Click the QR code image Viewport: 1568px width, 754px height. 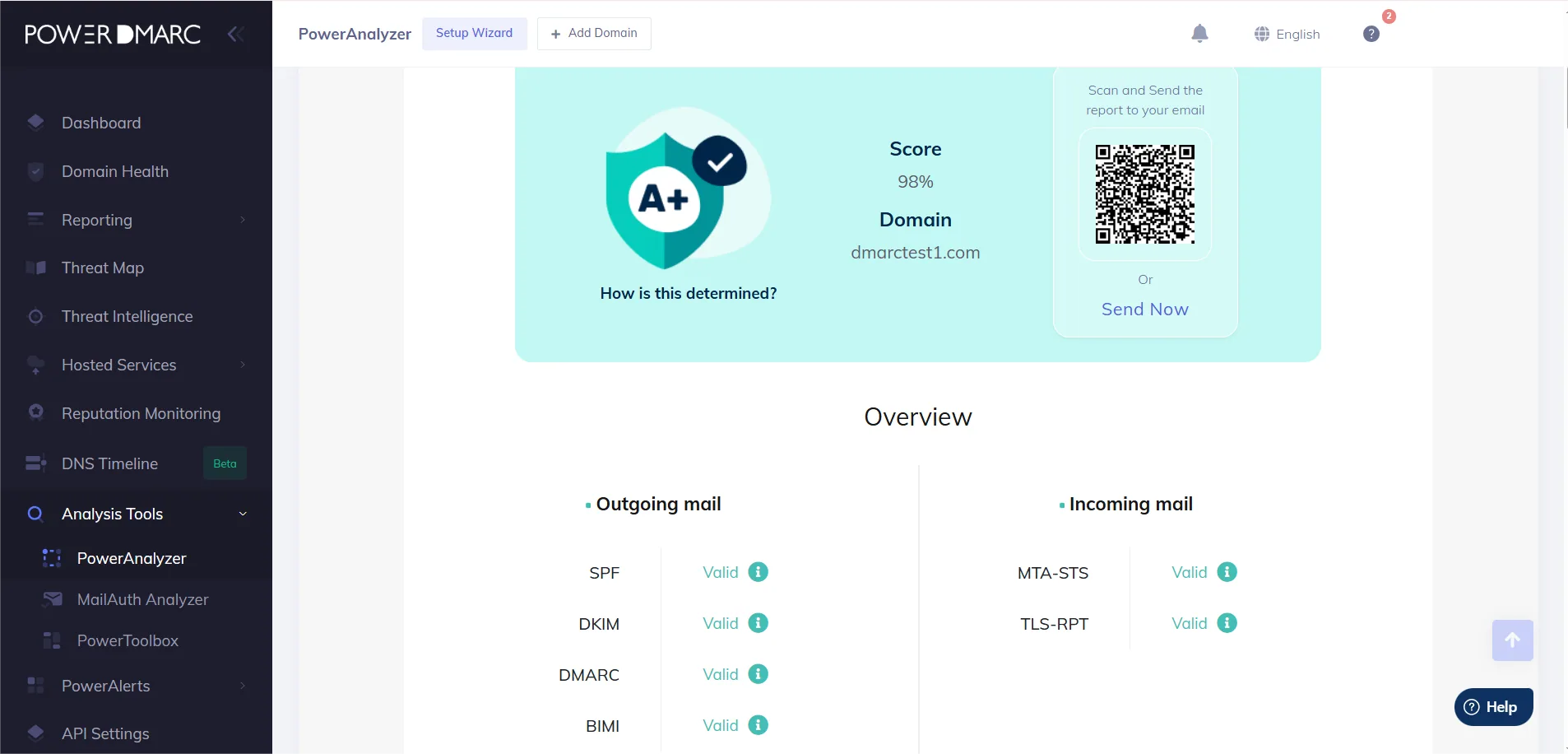tap(1145, 194)
